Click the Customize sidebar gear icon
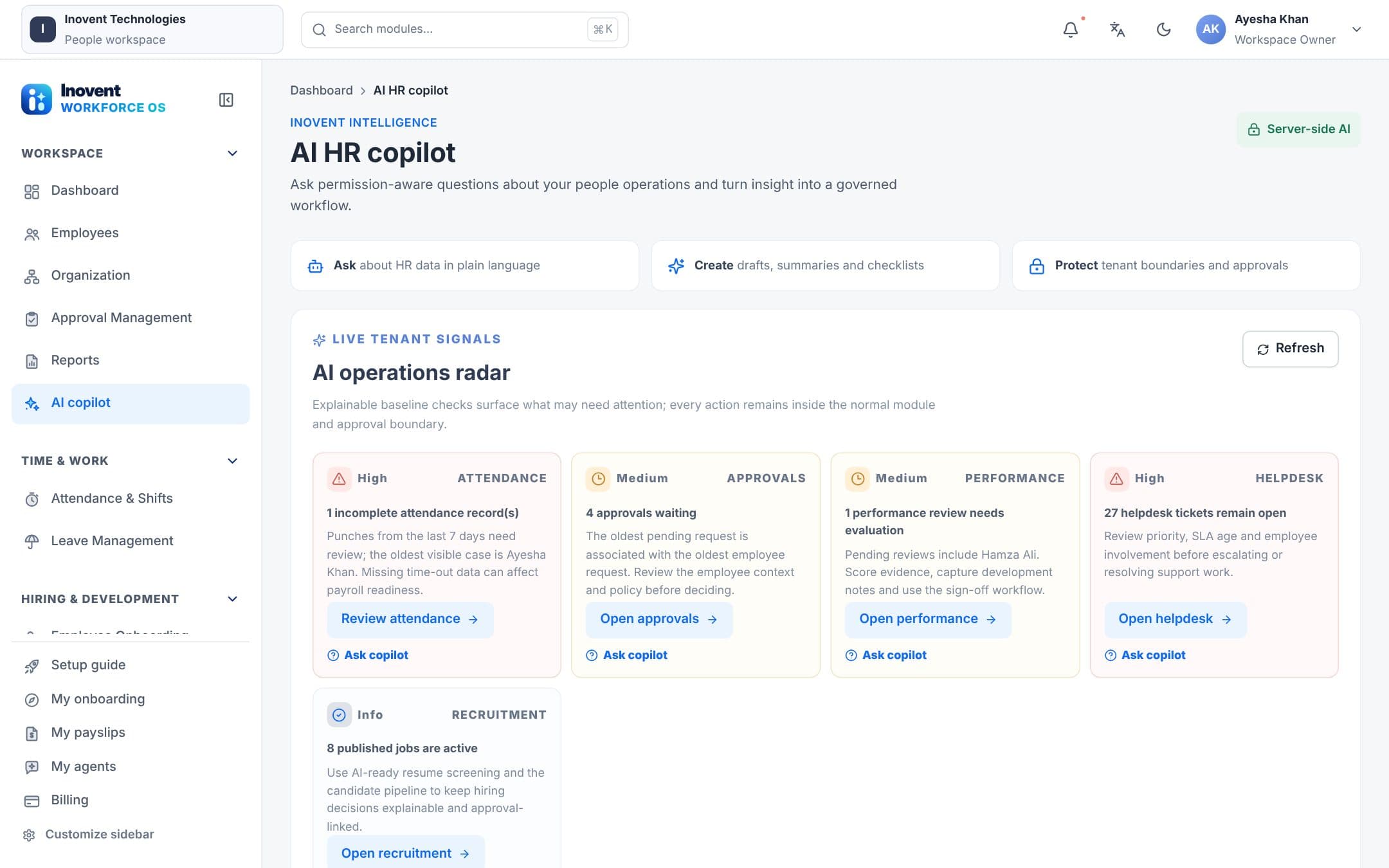Image resolution: width=1389 pixels, height=868 pixels. pos(29,835)
